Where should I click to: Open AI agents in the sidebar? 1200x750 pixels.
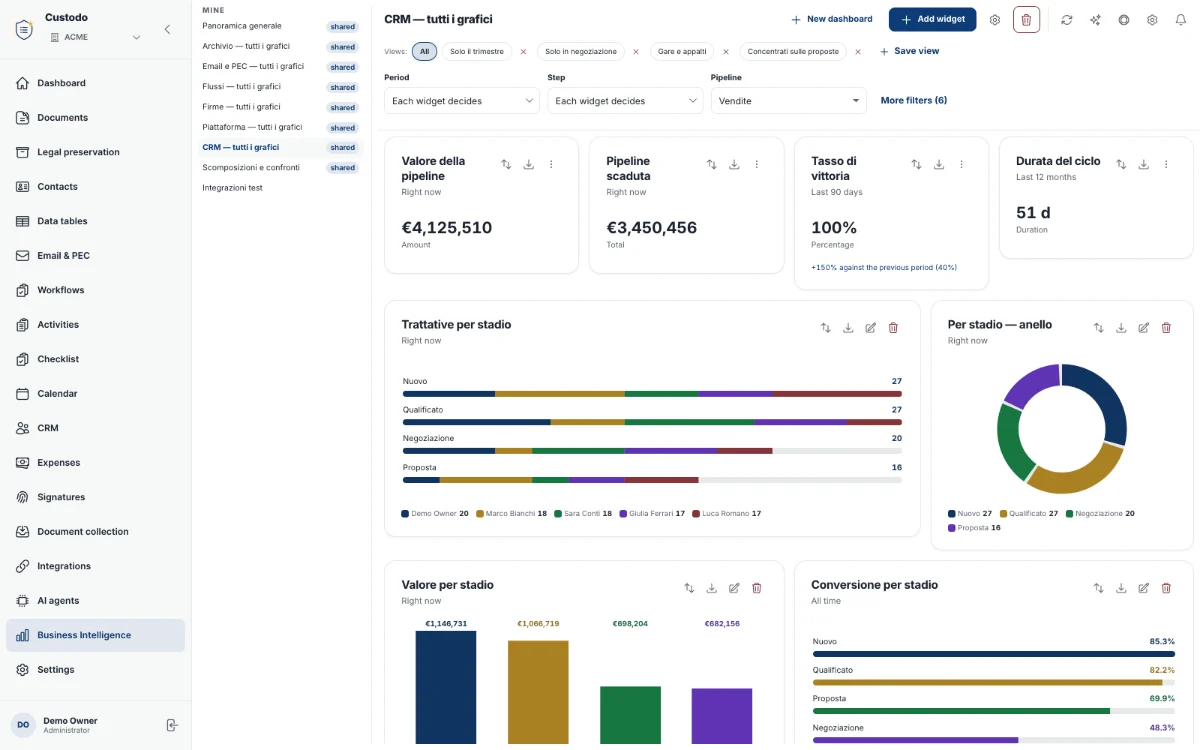pos(95,601)
